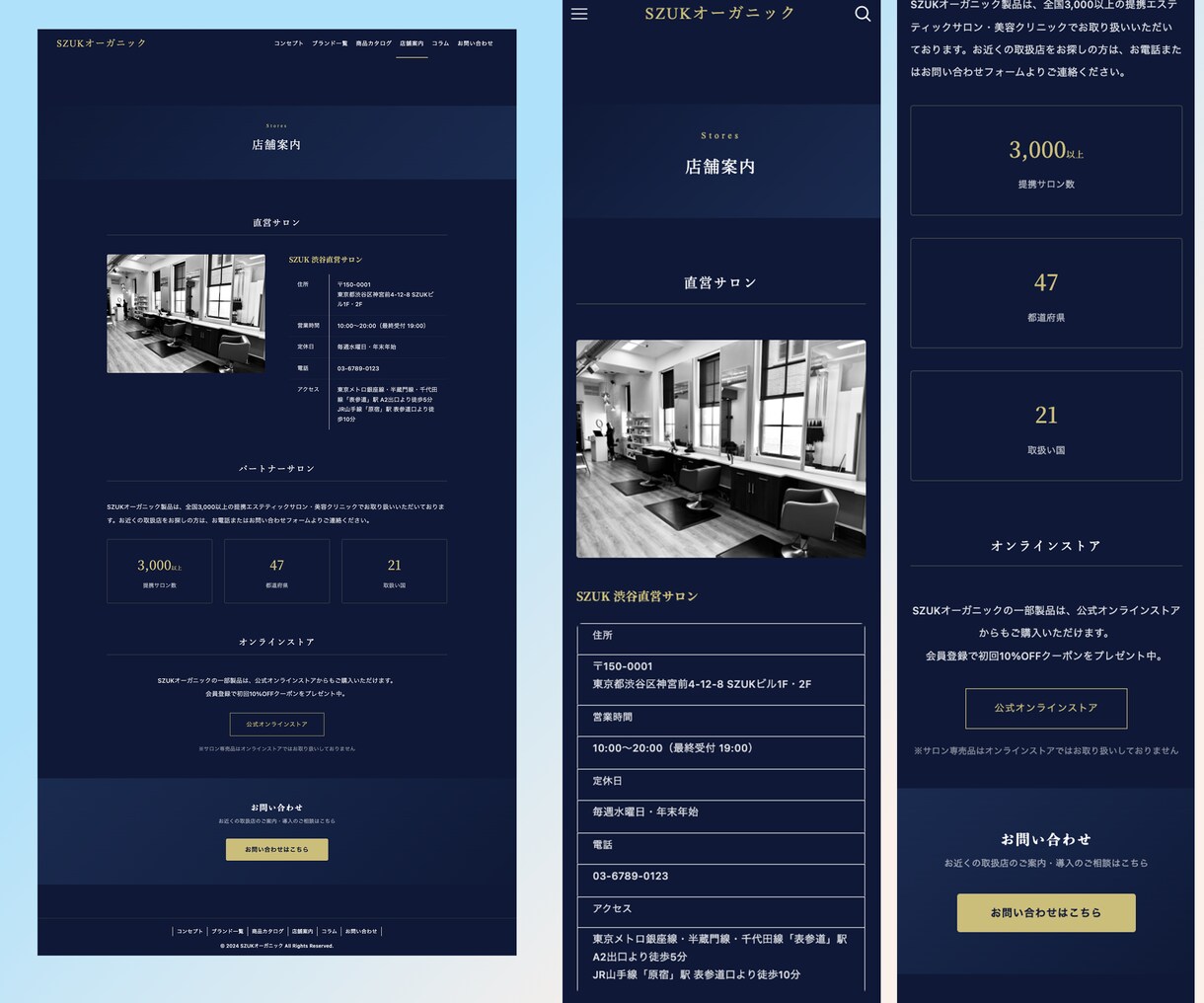
Task: Click the パートナーサロン heading in desktop layout
Action: pos(276,469)
